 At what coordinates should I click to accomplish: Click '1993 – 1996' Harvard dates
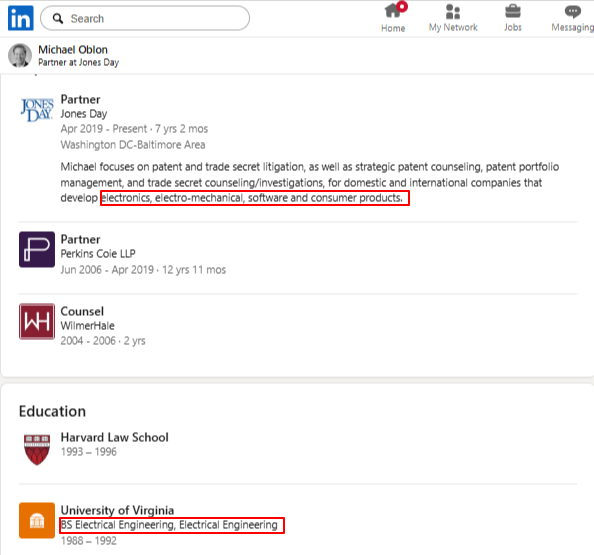89,452
